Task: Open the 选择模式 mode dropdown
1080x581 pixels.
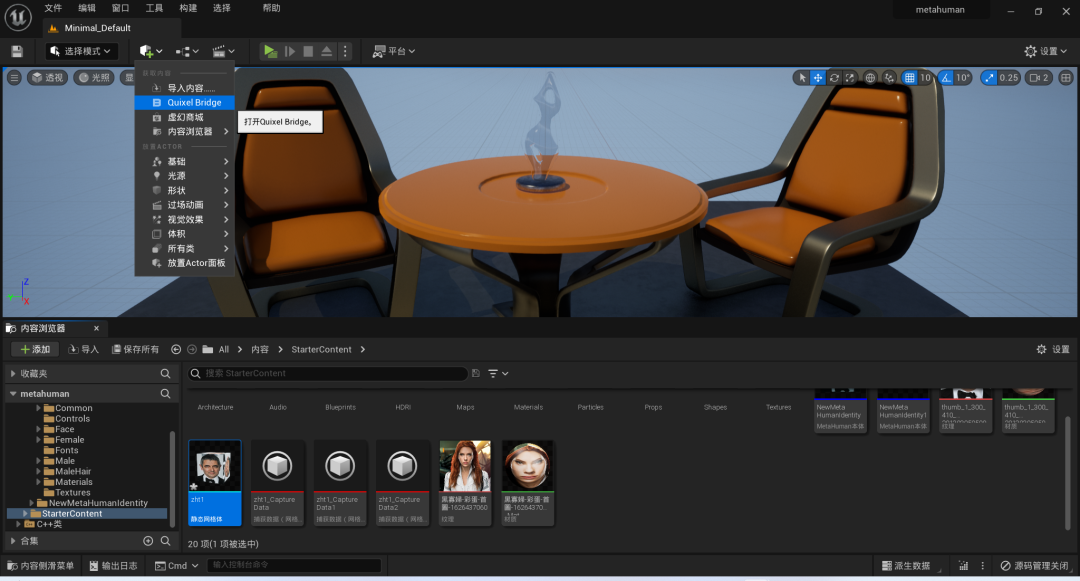Action: (x=81, y=51)
